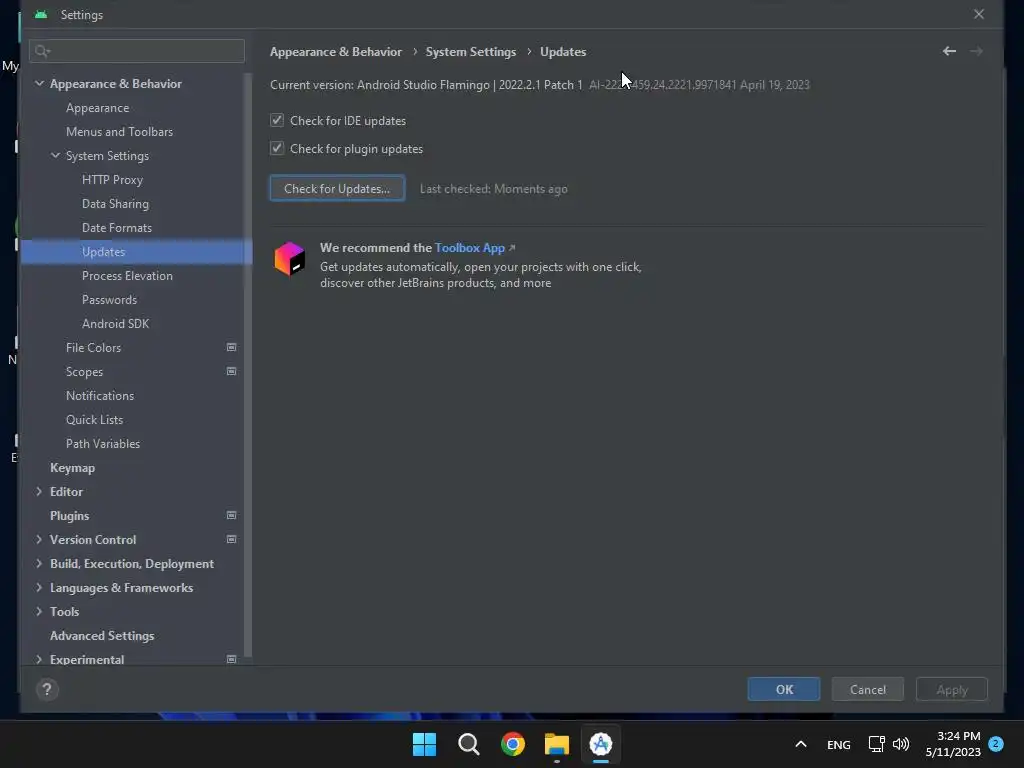Expand the Editor section
The width and height of the screenshot is (1024, 768).
click(39, 492)
